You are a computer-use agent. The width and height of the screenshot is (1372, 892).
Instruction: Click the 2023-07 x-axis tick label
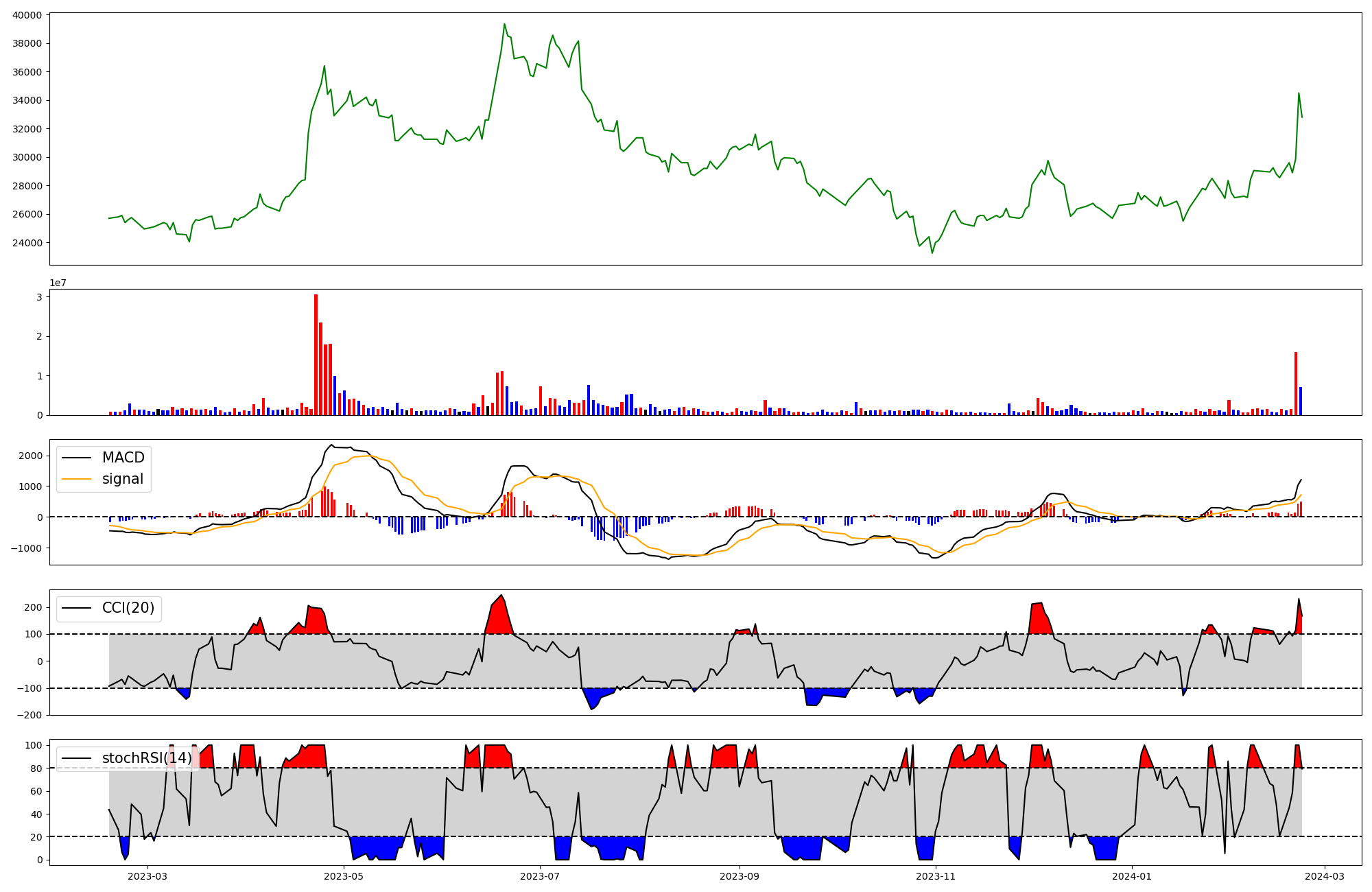coord(541,876)
